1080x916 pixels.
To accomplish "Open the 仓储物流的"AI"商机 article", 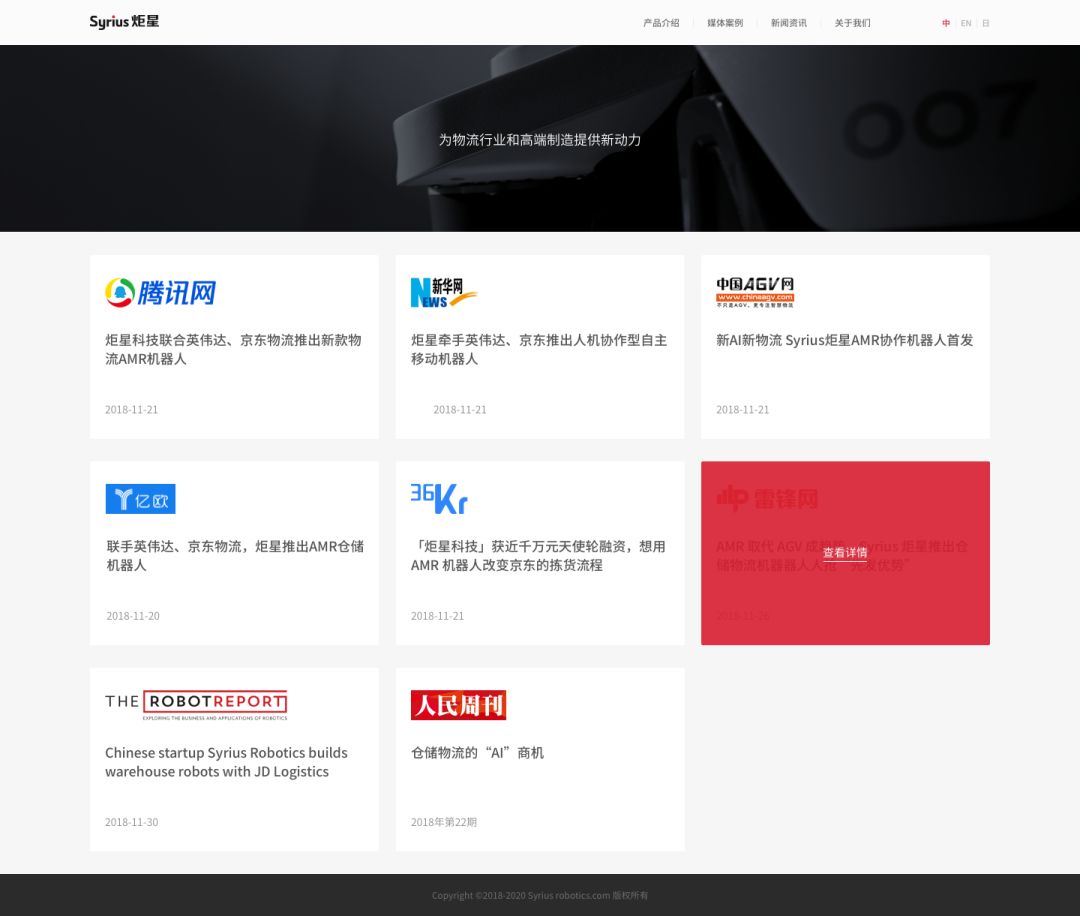I will pos(477,752).
